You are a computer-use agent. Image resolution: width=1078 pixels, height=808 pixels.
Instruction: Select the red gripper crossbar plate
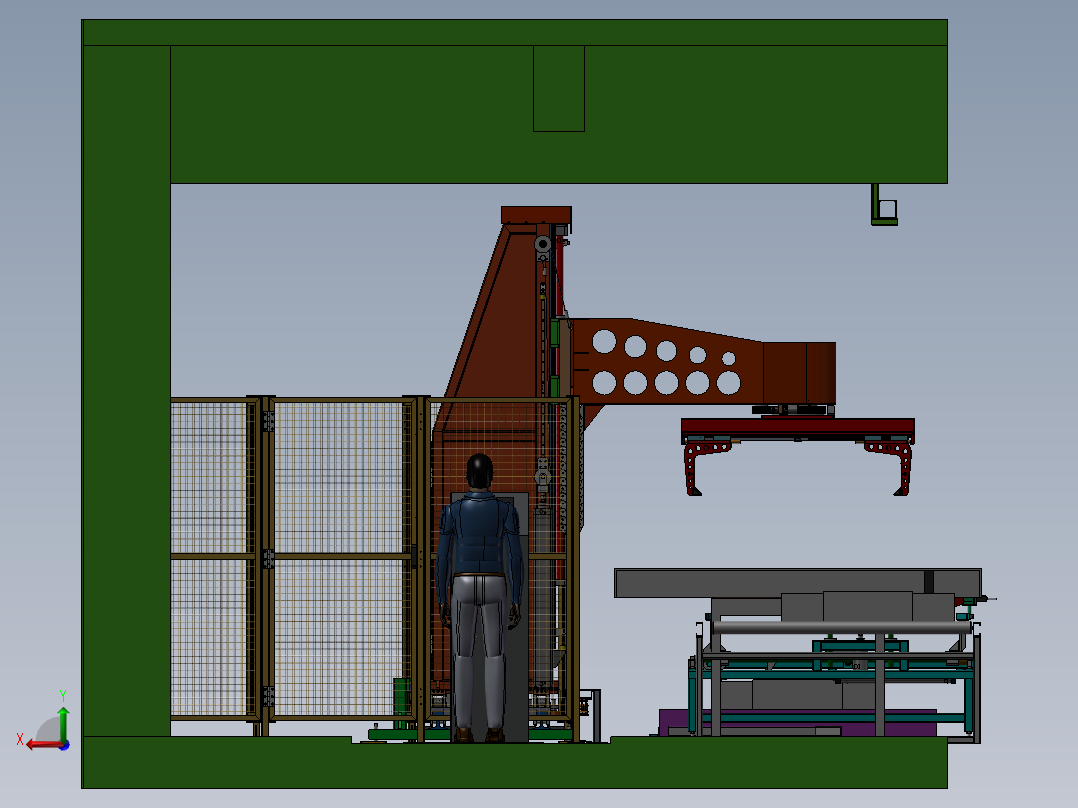(798, 428)
